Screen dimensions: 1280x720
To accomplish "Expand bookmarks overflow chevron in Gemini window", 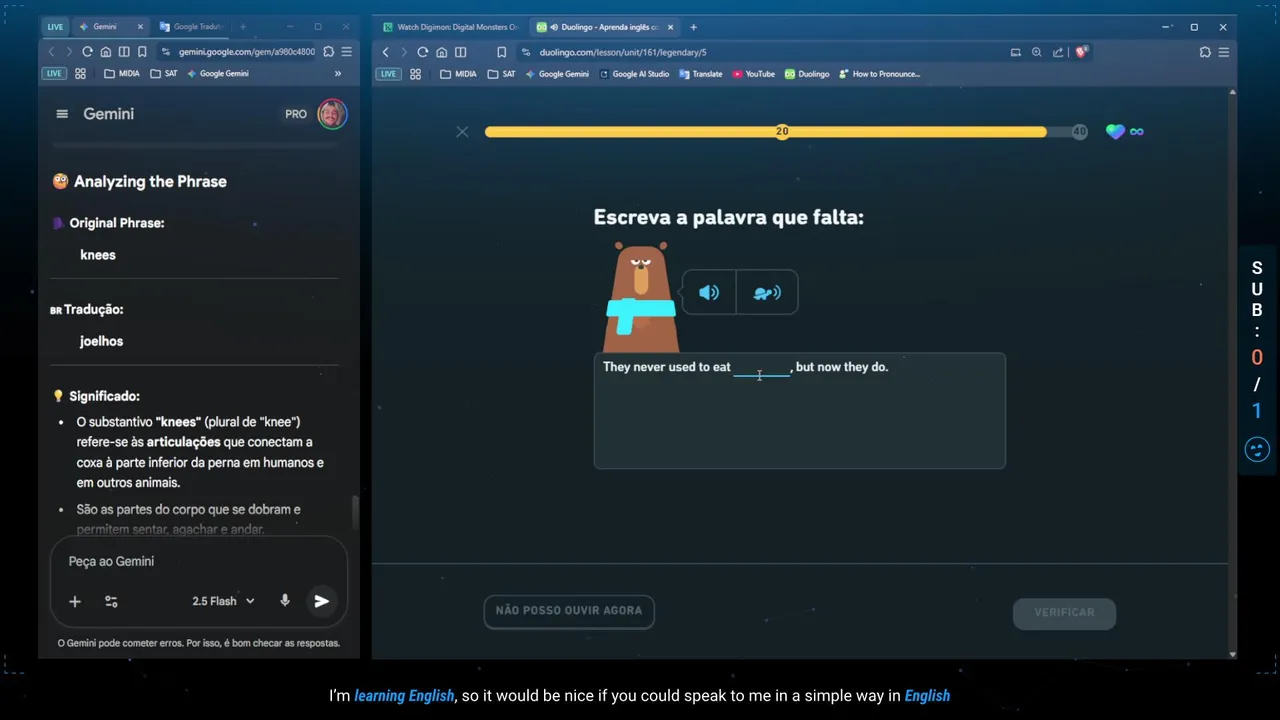I will pyautogui.click(x=337, y=74).
